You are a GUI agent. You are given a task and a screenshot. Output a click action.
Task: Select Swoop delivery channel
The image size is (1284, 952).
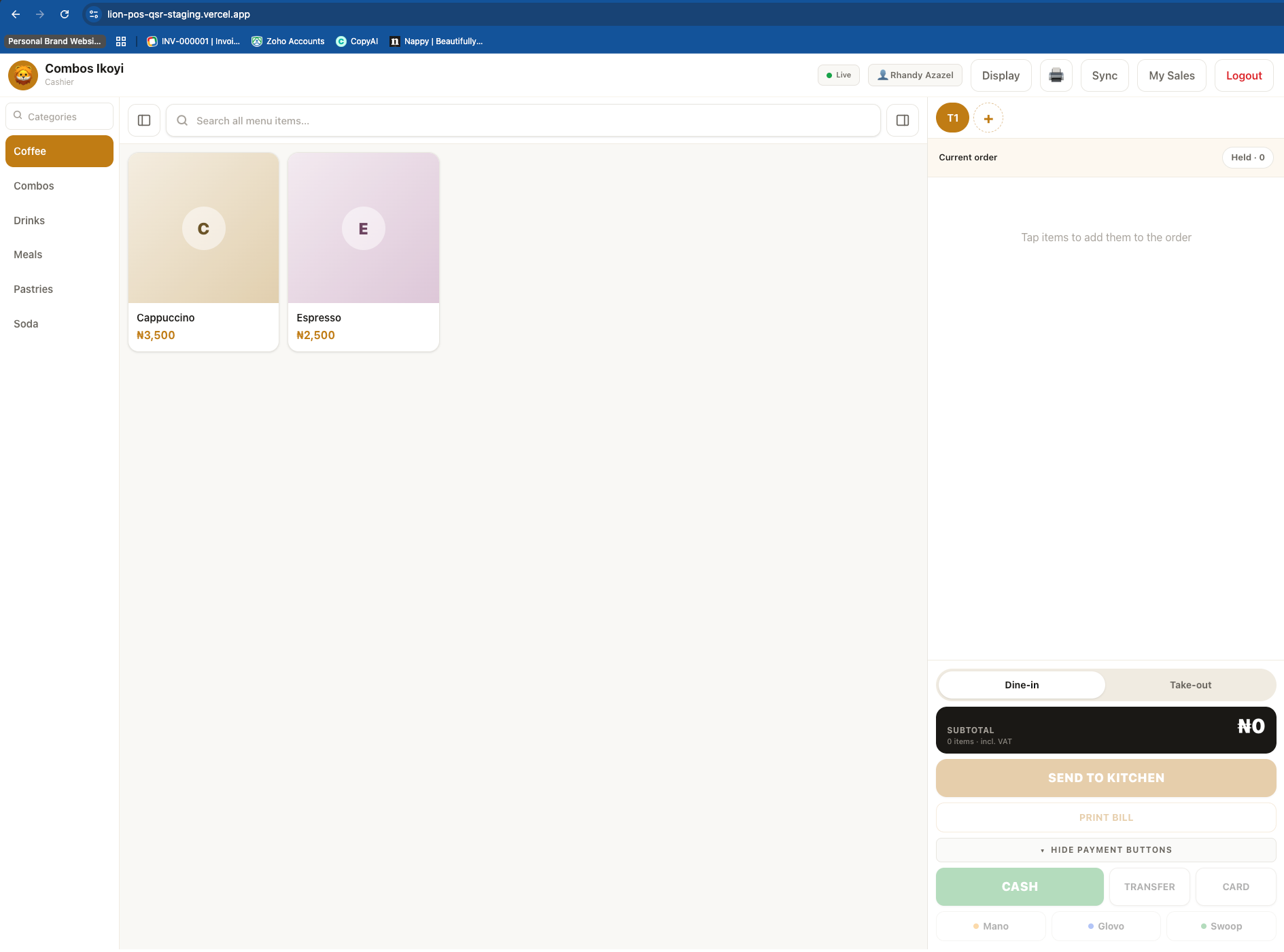pyautogui.click(x=1221, y=926)
